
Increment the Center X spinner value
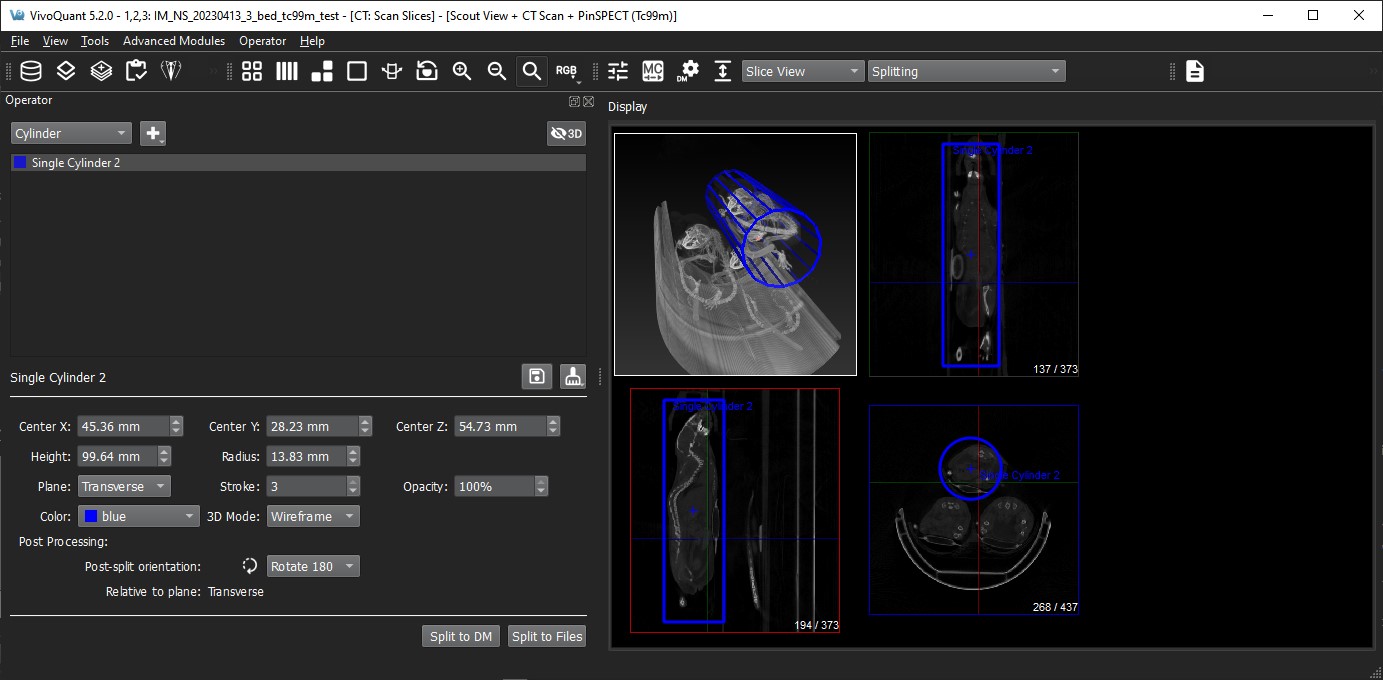[x=177, y=422]
